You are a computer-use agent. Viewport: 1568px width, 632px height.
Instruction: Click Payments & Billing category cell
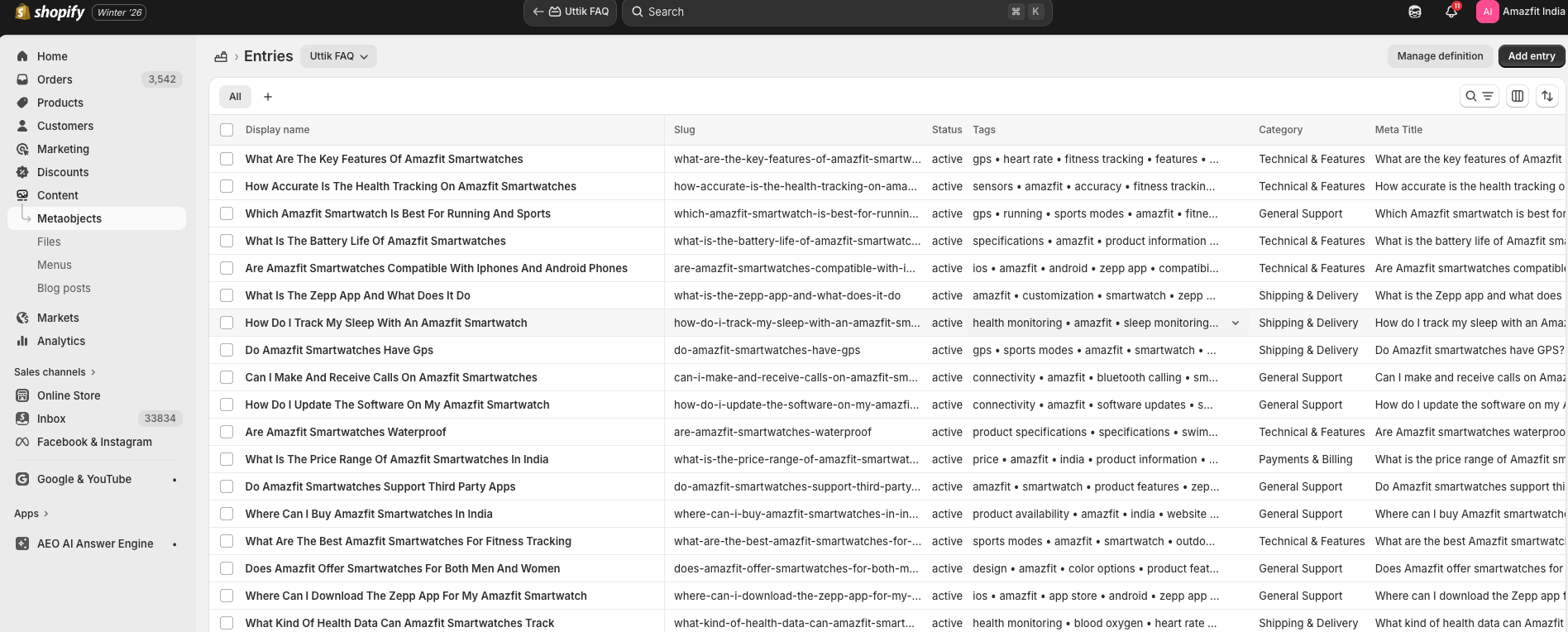click(1306, 459)
